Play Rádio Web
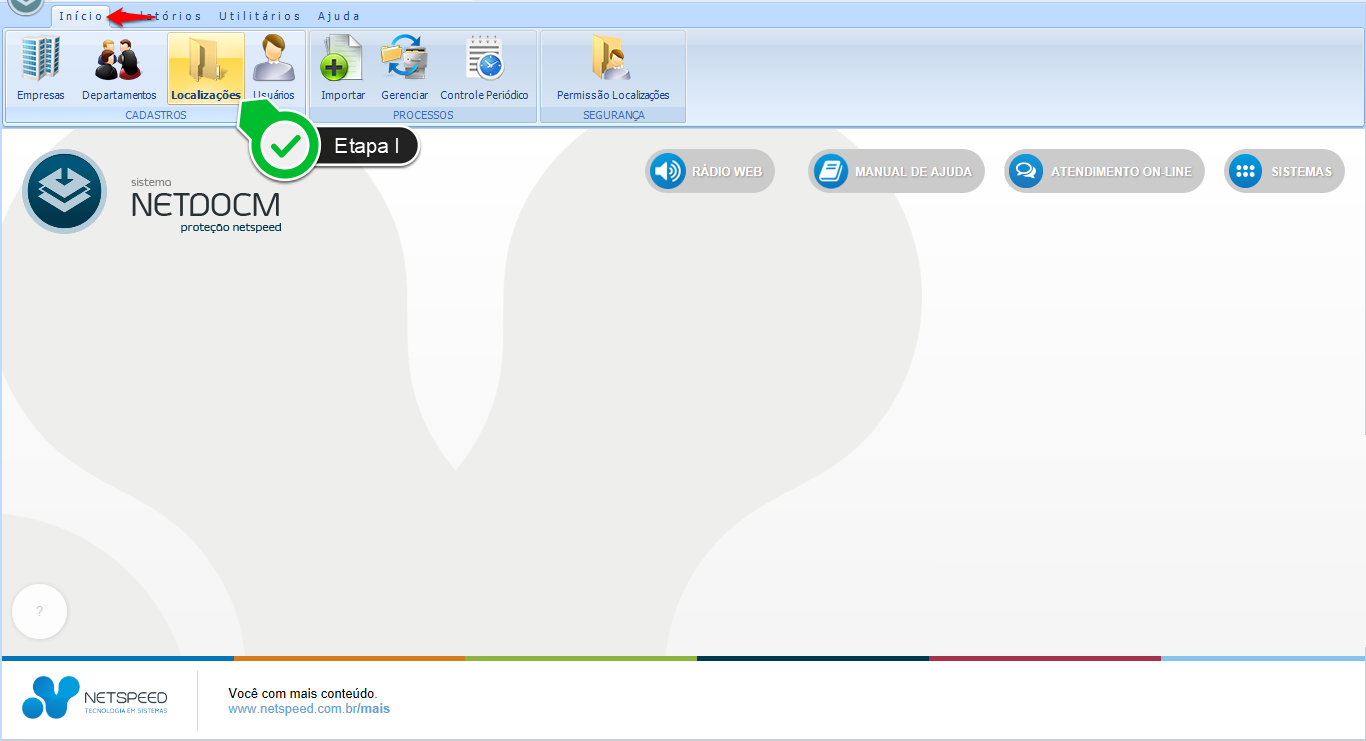The image size is (1366, 741). [x=710, y=171]
